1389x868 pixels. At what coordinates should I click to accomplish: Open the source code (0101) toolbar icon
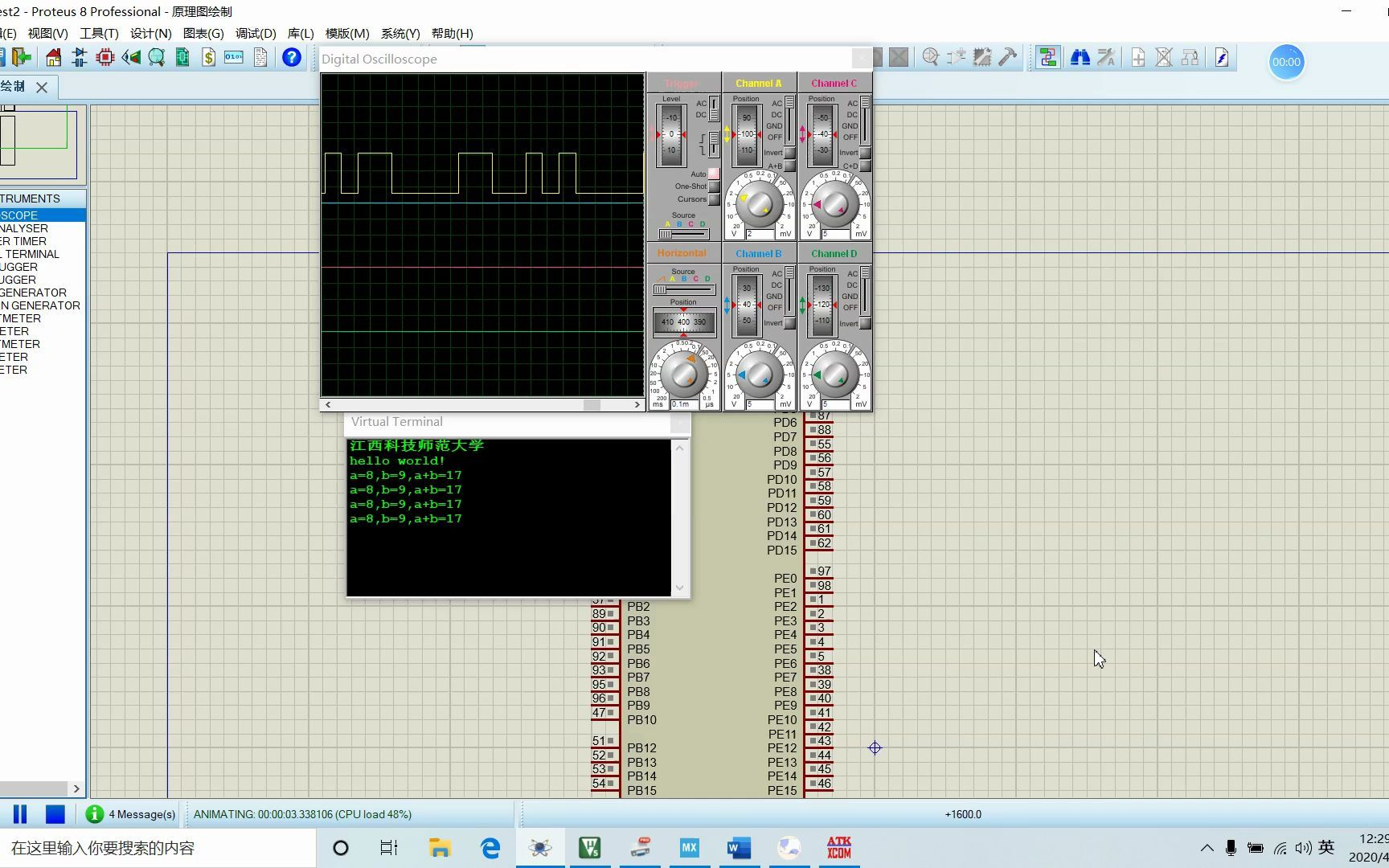click(x=233, y=57)
